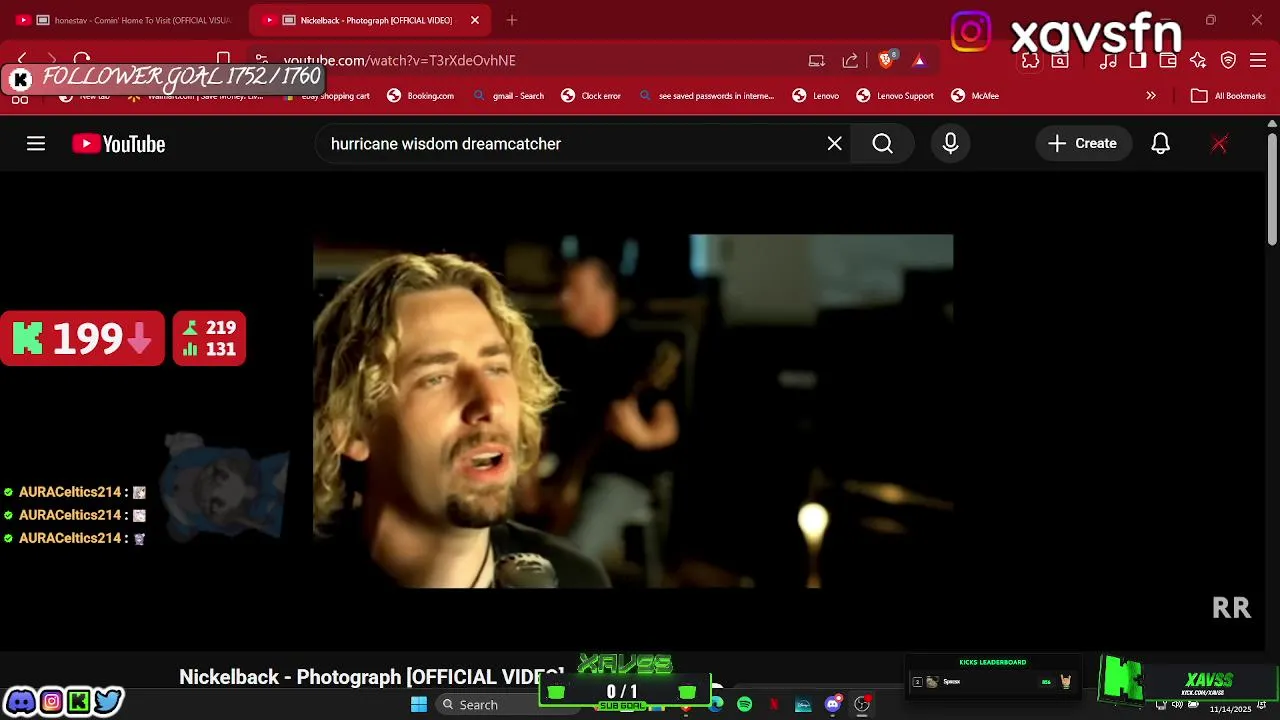The image size is (1280, 720).
Task: Open Brave Rewards triangle icon
Action: click(x=919, y=60)
